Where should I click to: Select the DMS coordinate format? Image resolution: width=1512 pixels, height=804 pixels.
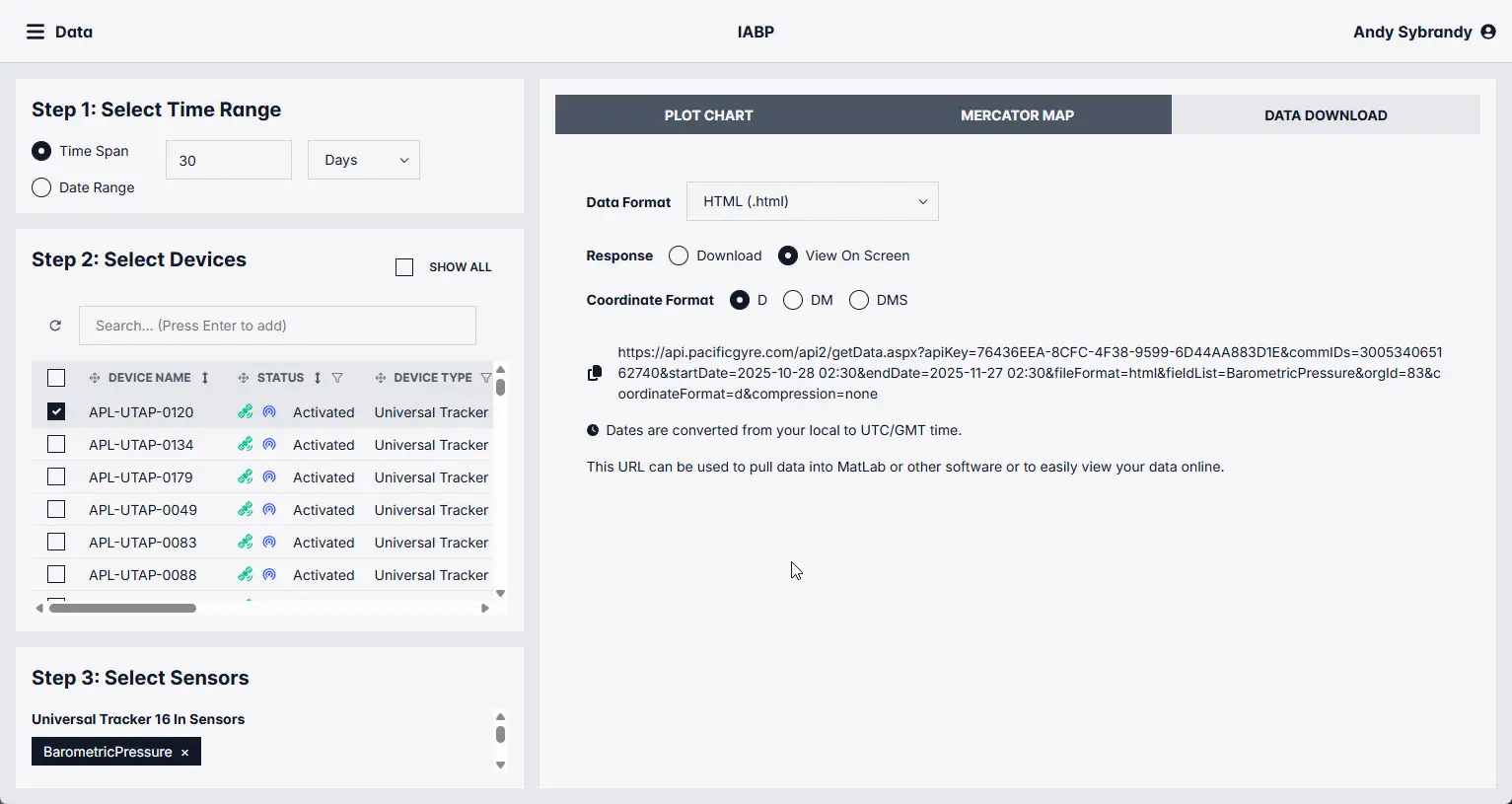[x=859, y=300]
